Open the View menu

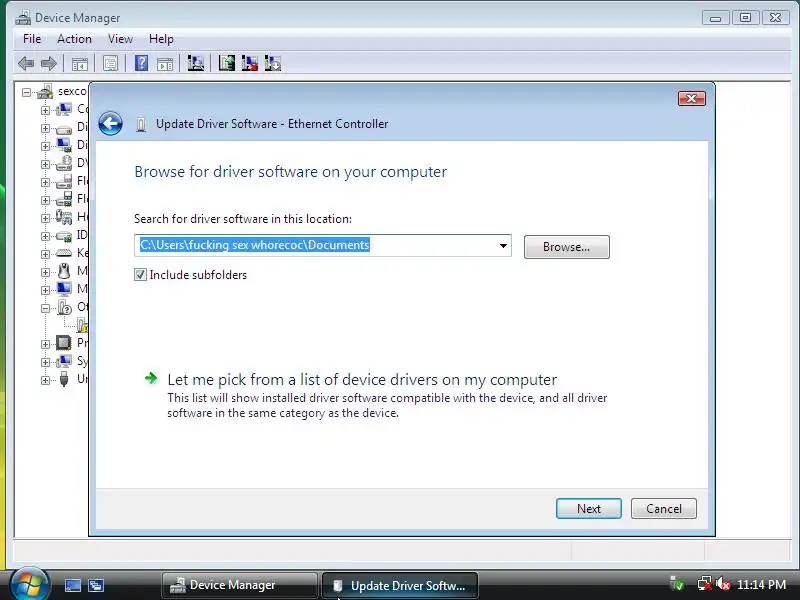pyautogui.click(x=120, y=39)
